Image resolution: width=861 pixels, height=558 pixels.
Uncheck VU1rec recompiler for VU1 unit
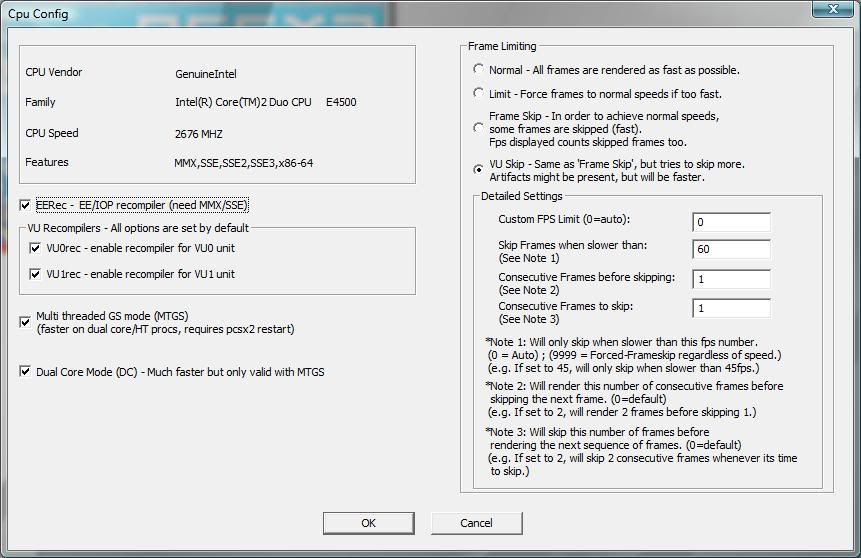[36, 274]
